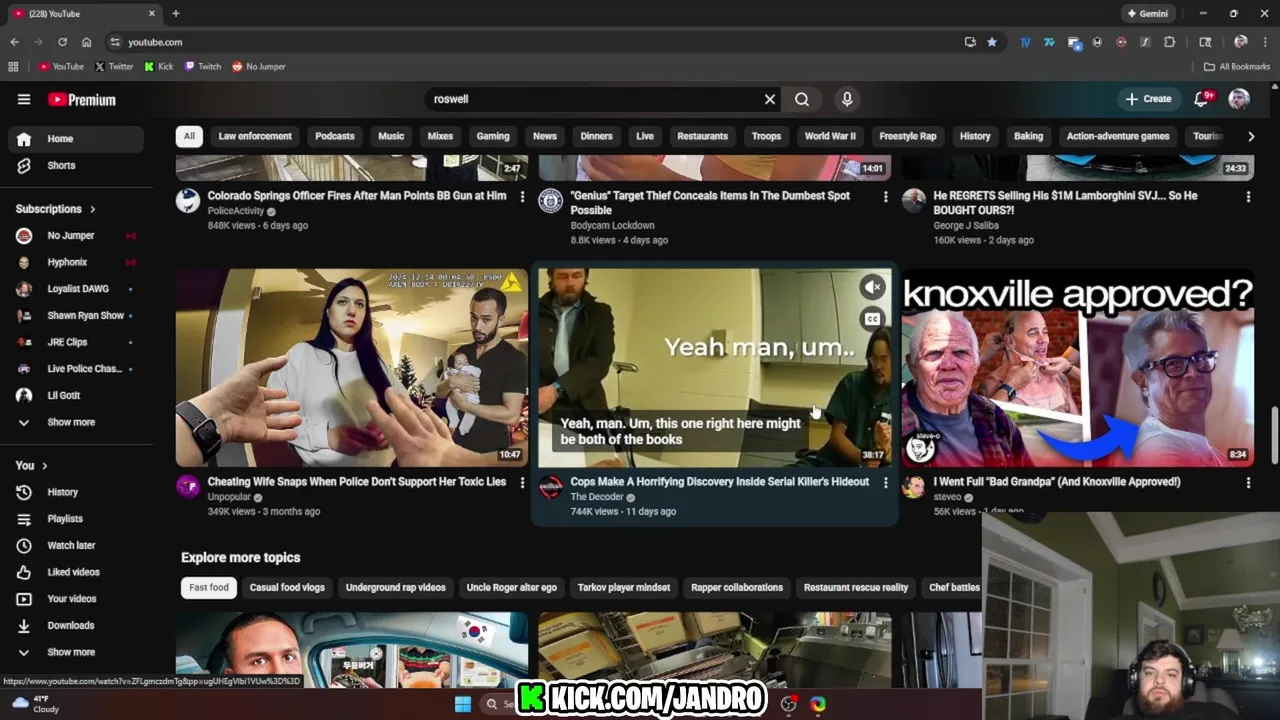The height and width of the screenshot is (720, 1280).
Task: Expand the Subscriptions section
Action: pos(56,209)
